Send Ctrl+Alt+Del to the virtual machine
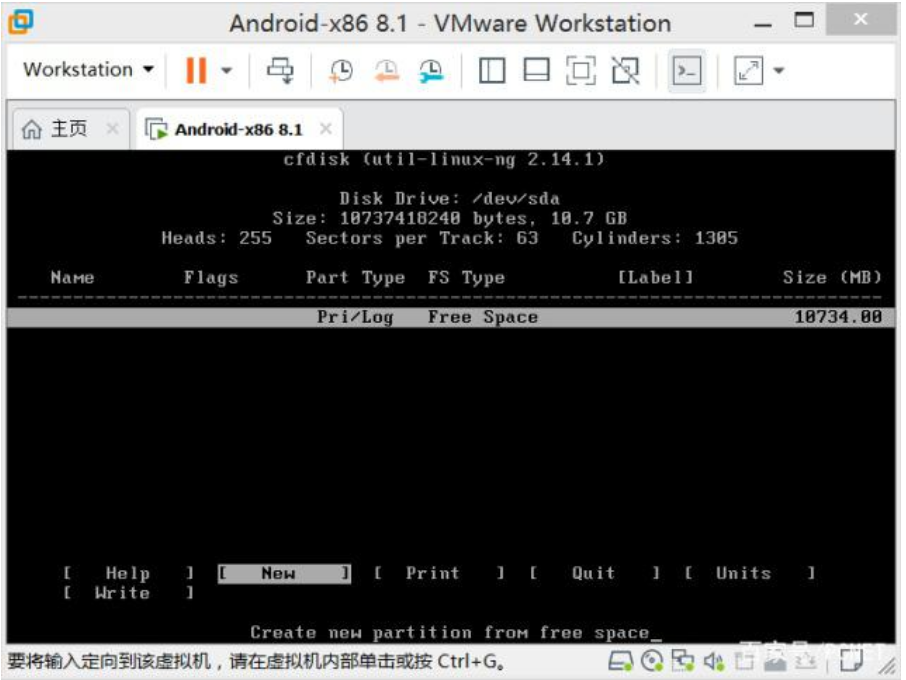This screenshot has width=906, height=680. [280, 70]
